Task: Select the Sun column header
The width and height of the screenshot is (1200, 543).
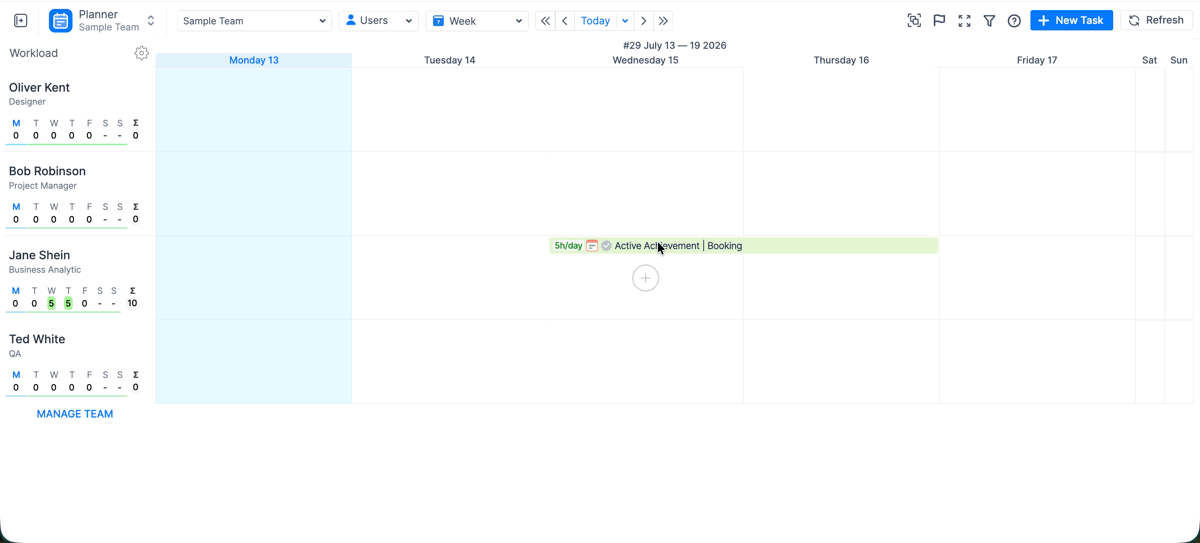Action: (x=1179, y=60)
